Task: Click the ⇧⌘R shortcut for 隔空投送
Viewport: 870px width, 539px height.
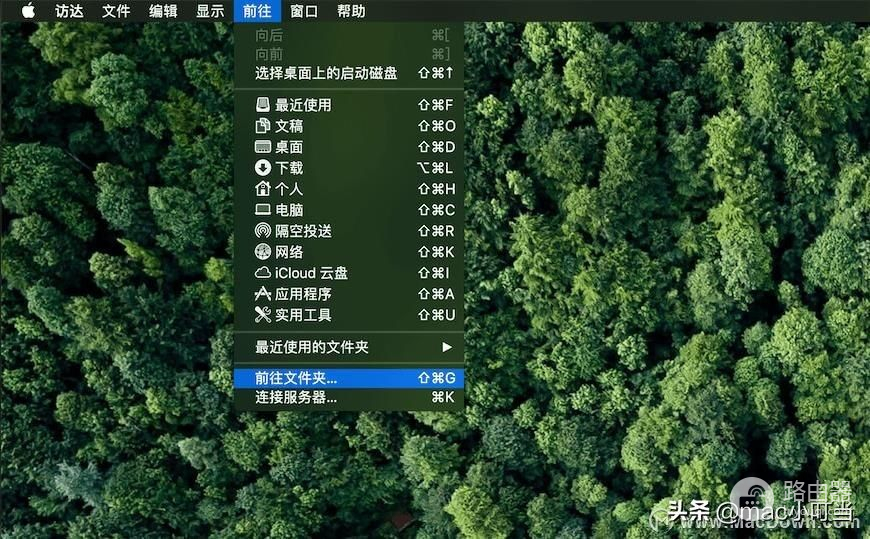Action: pos(436,231)
